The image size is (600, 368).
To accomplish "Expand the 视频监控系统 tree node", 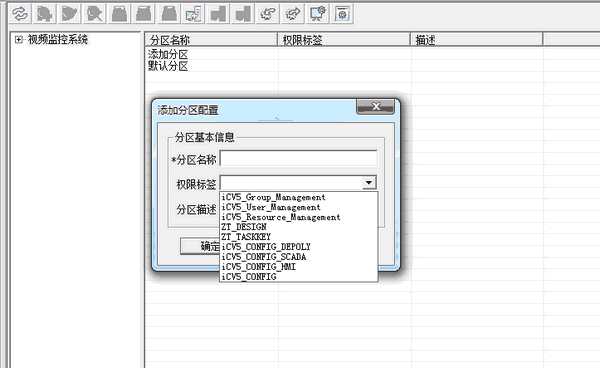I will tap(18, 39).
